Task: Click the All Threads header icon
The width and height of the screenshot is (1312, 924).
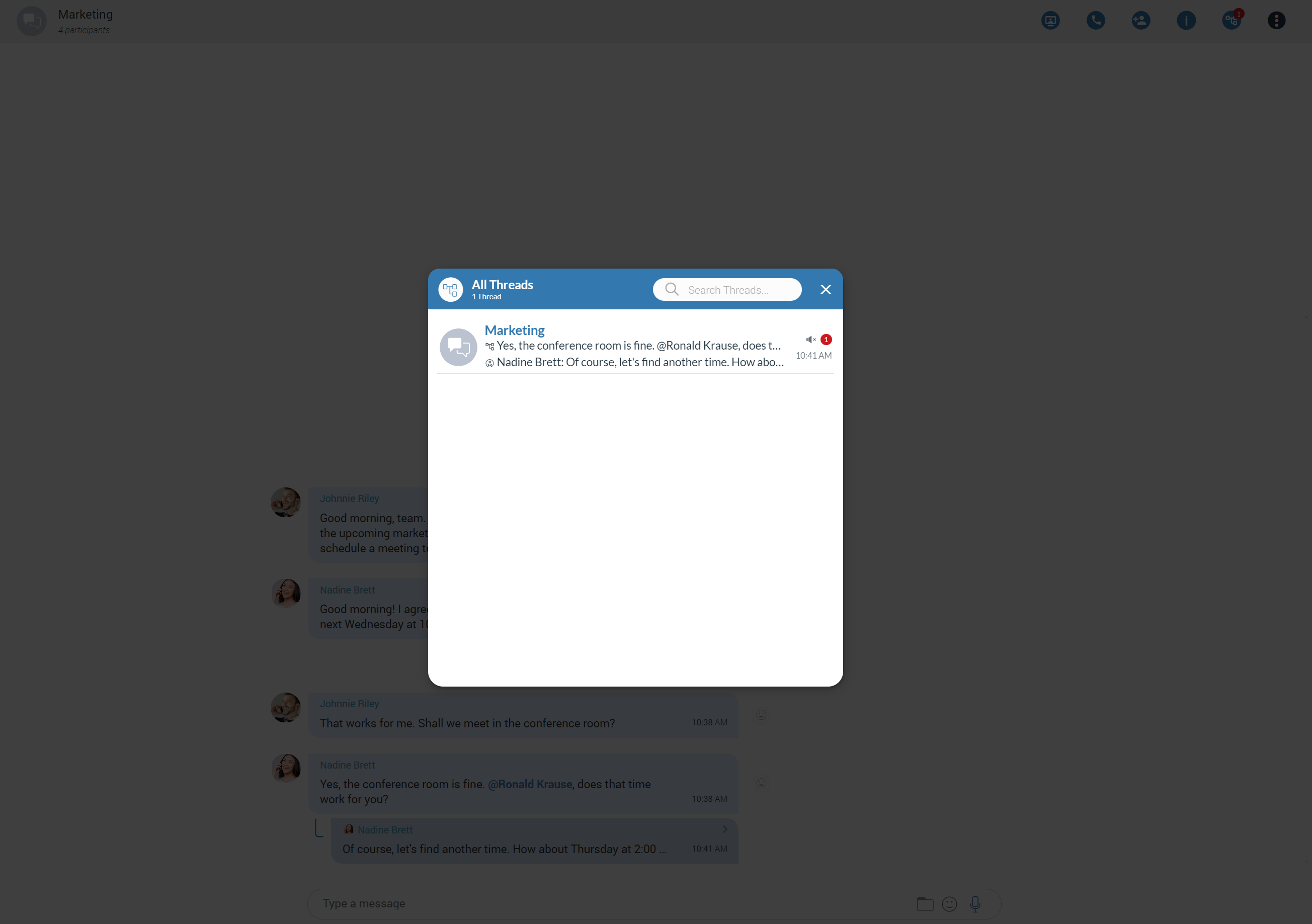Action: [x=450, y=290]
